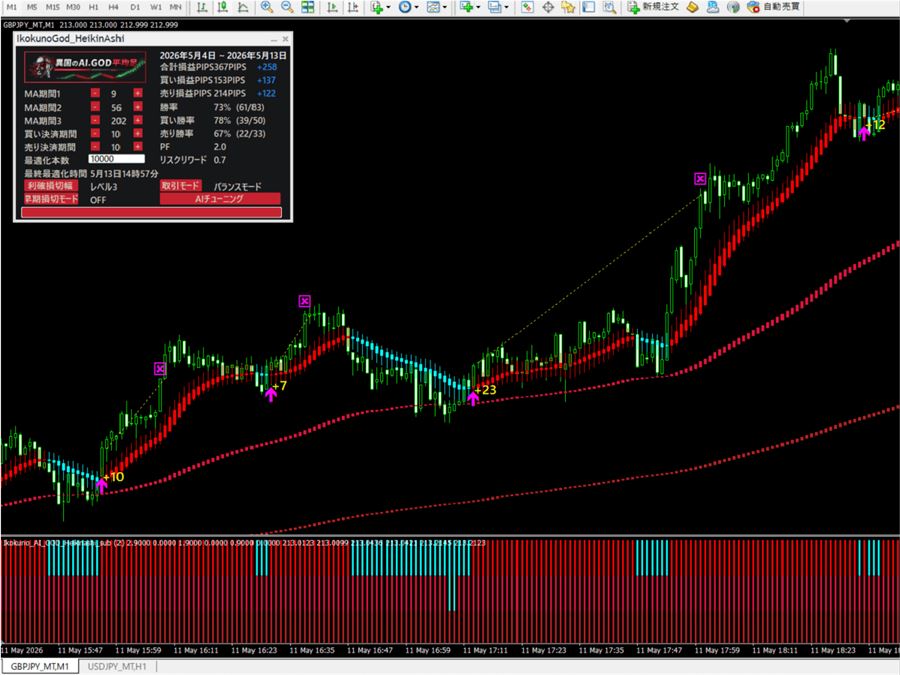The height and width of the screenshot is (675, 900).
Task: Toggle 自動売買 auto trading
Action: coord(773,7)
